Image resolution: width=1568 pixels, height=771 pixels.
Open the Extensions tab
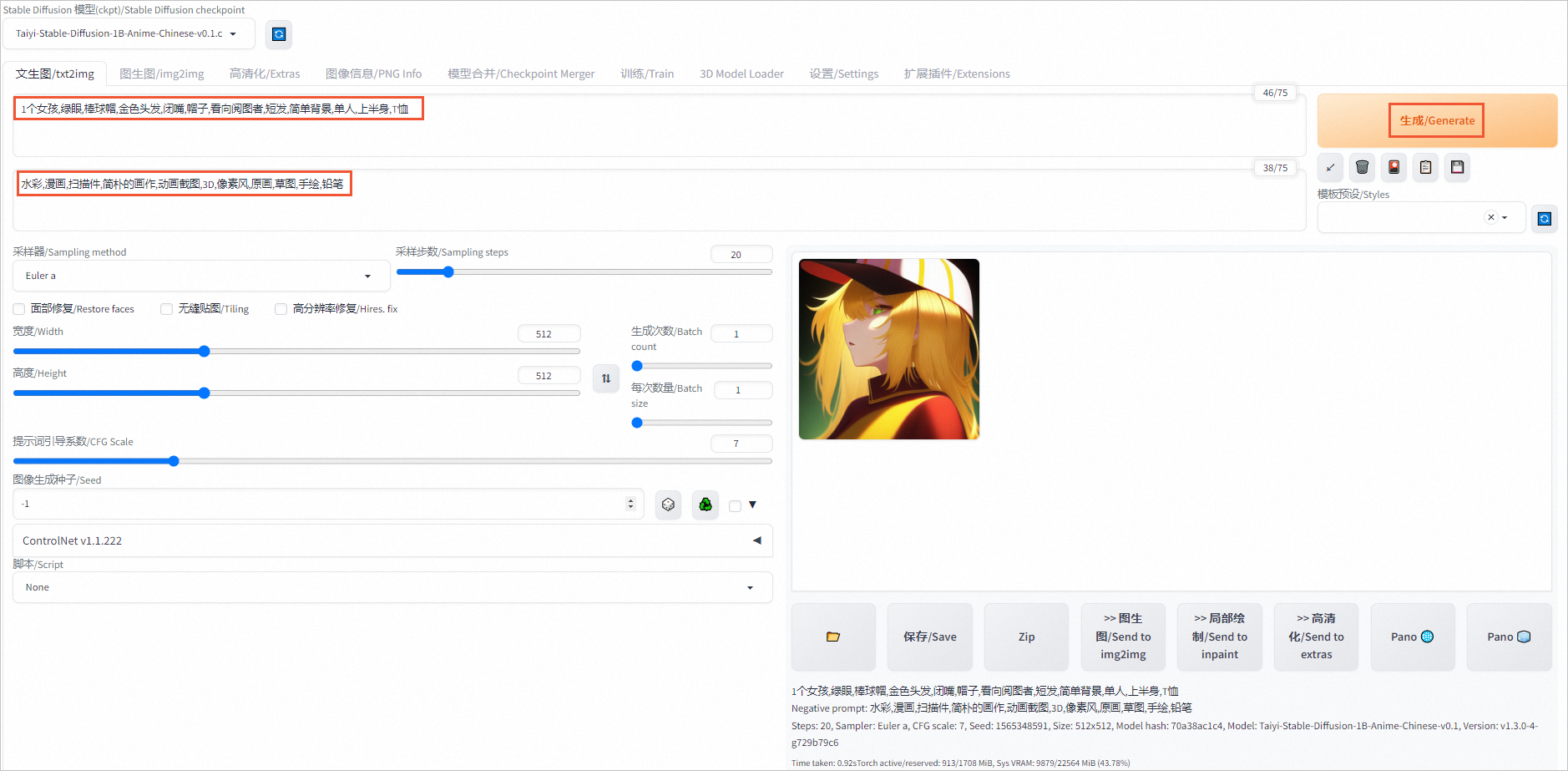pyautogui.click(x=957, y=74)
